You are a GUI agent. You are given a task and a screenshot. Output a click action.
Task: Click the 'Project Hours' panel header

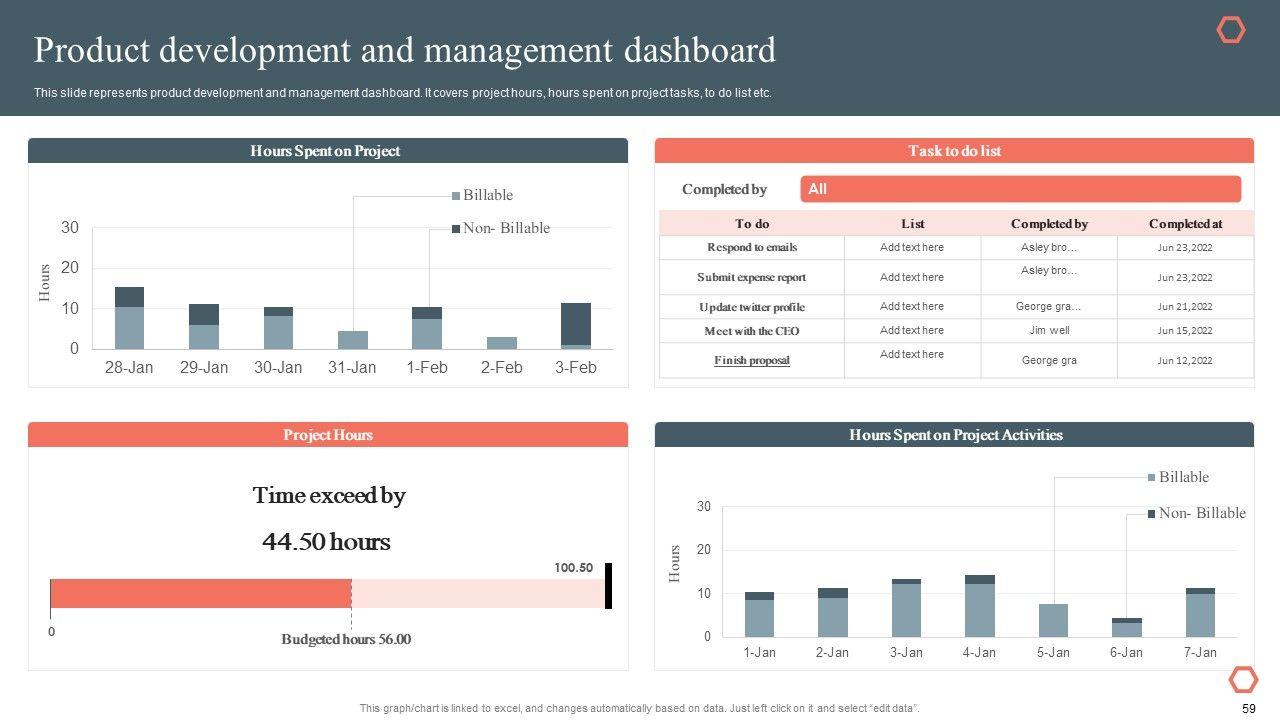tap(328, 435)
